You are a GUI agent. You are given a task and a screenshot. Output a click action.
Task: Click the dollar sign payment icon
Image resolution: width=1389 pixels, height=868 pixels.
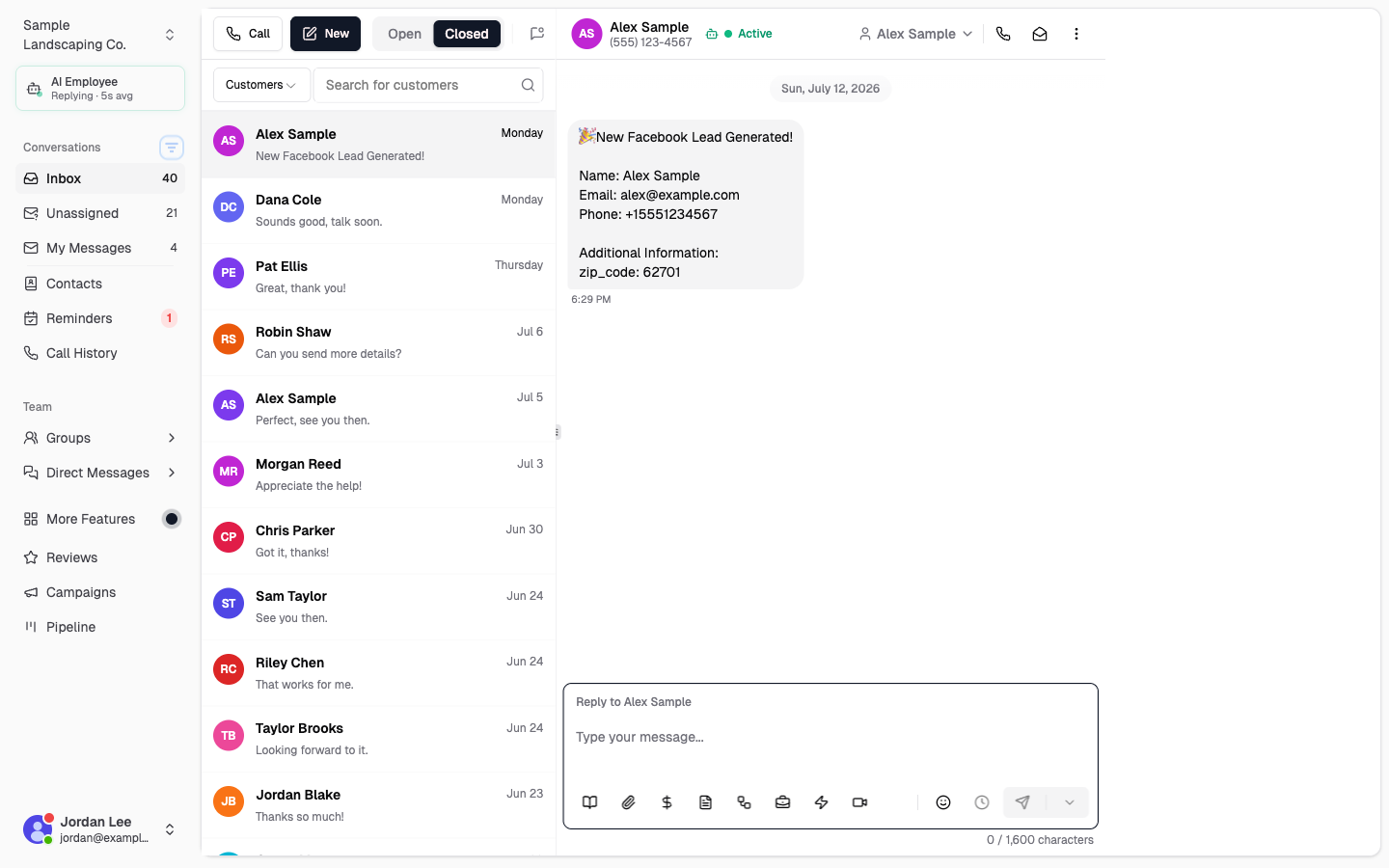[x=667, y=802]
